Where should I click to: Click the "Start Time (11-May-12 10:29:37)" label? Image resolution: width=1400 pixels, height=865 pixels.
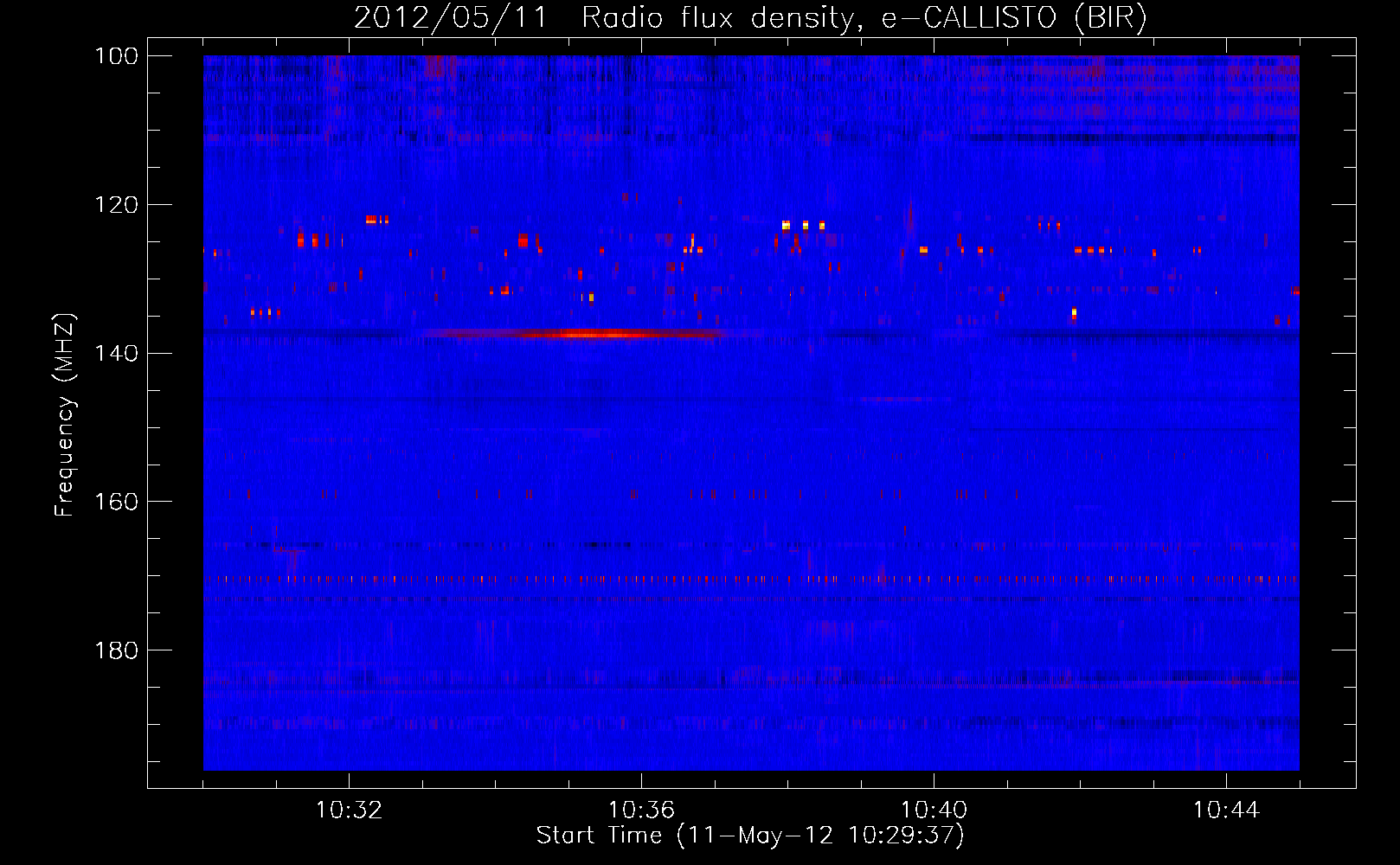[750, 836]
